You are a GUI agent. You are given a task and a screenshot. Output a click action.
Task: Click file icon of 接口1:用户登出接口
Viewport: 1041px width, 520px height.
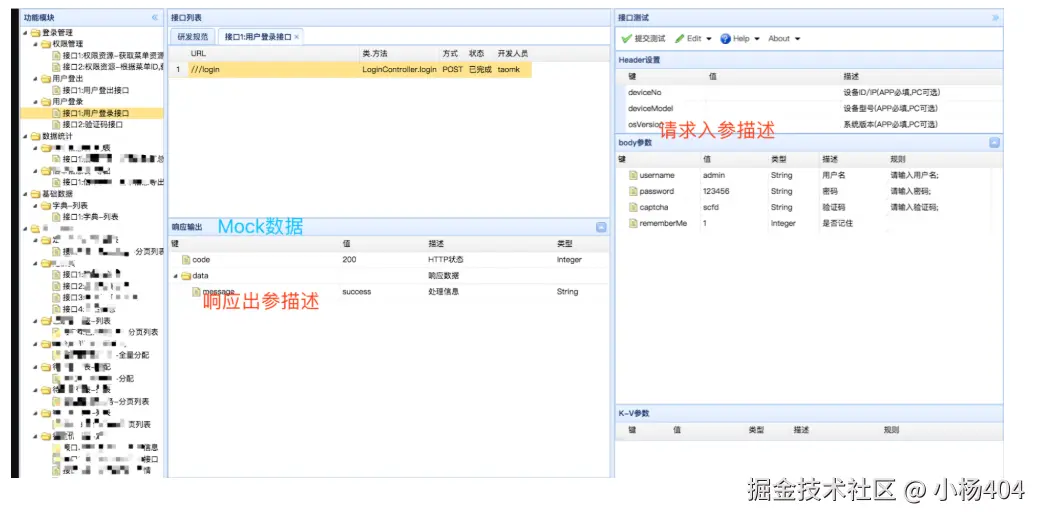point(56,90)
